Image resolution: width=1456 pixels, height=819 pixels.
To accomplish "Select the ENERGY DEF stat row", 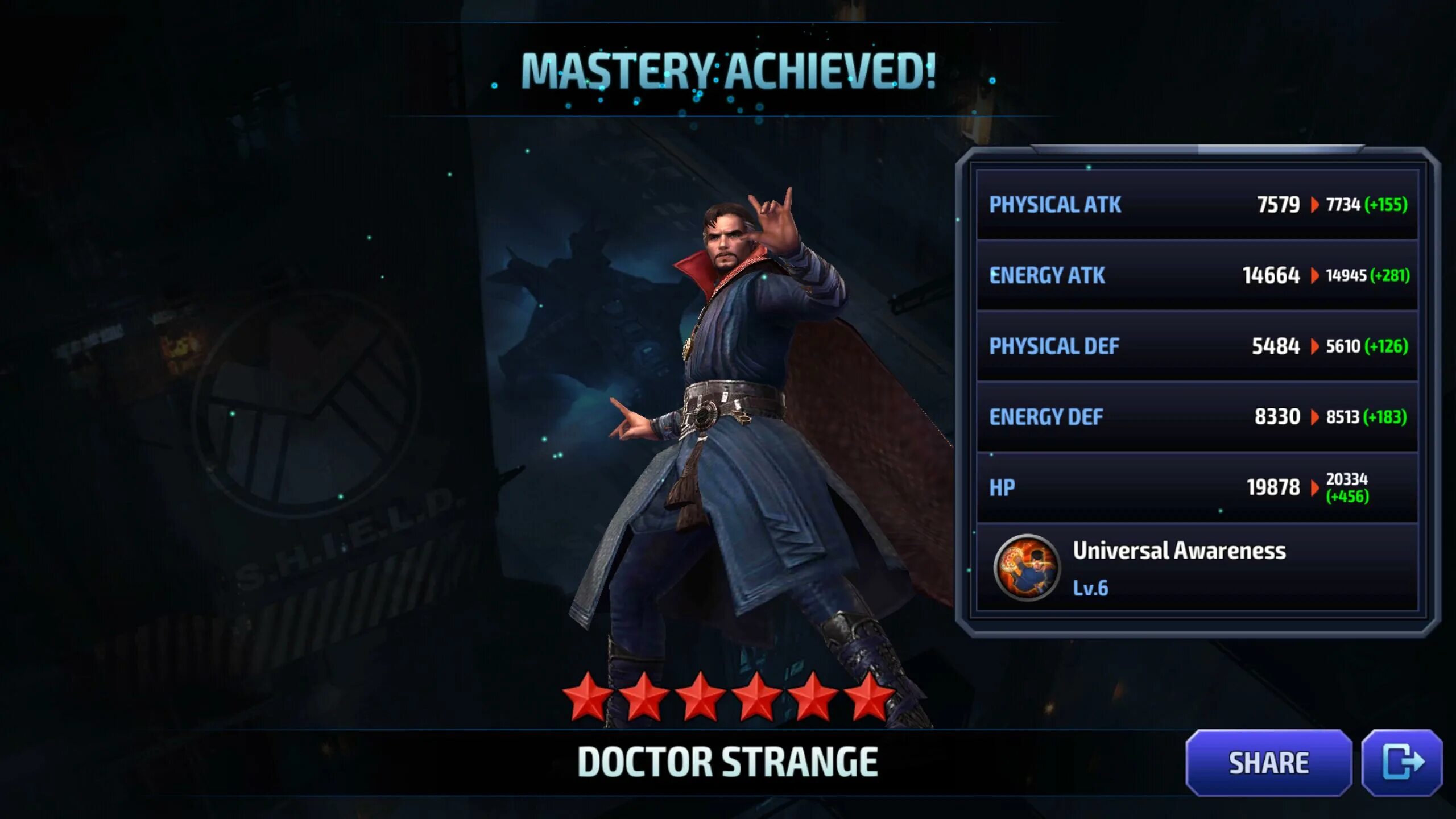I will coord(1197,417).
